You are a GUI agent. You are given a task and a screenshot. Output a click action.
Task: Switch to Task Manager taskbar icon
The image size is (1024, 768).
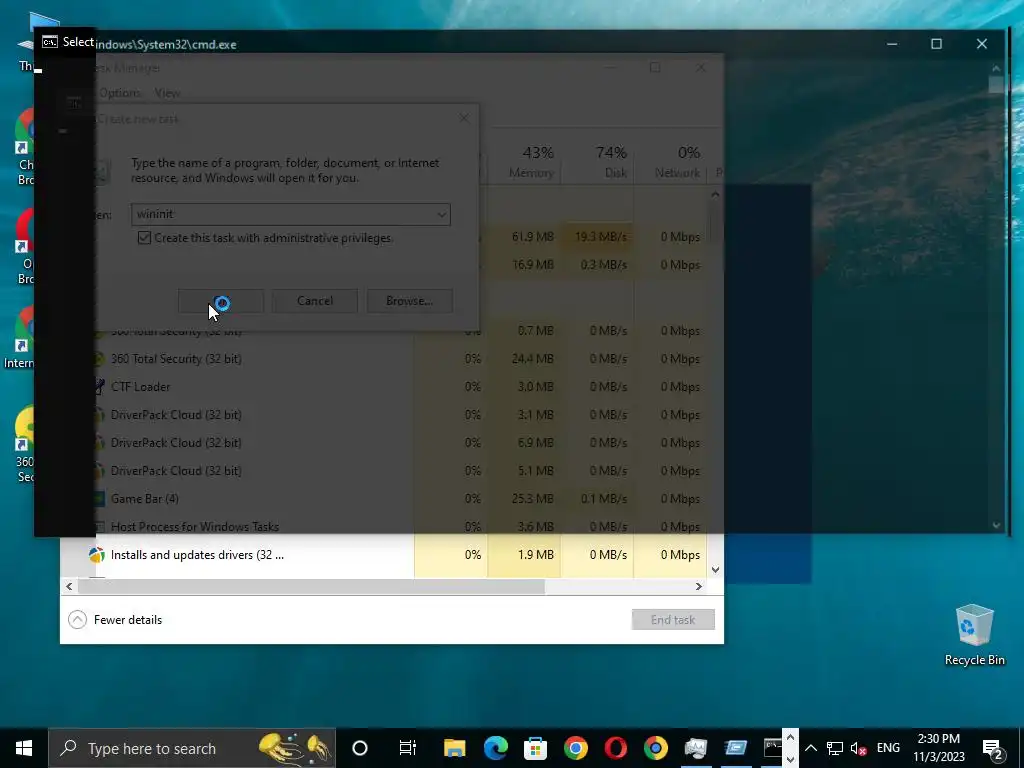click(x=696, y=748)
